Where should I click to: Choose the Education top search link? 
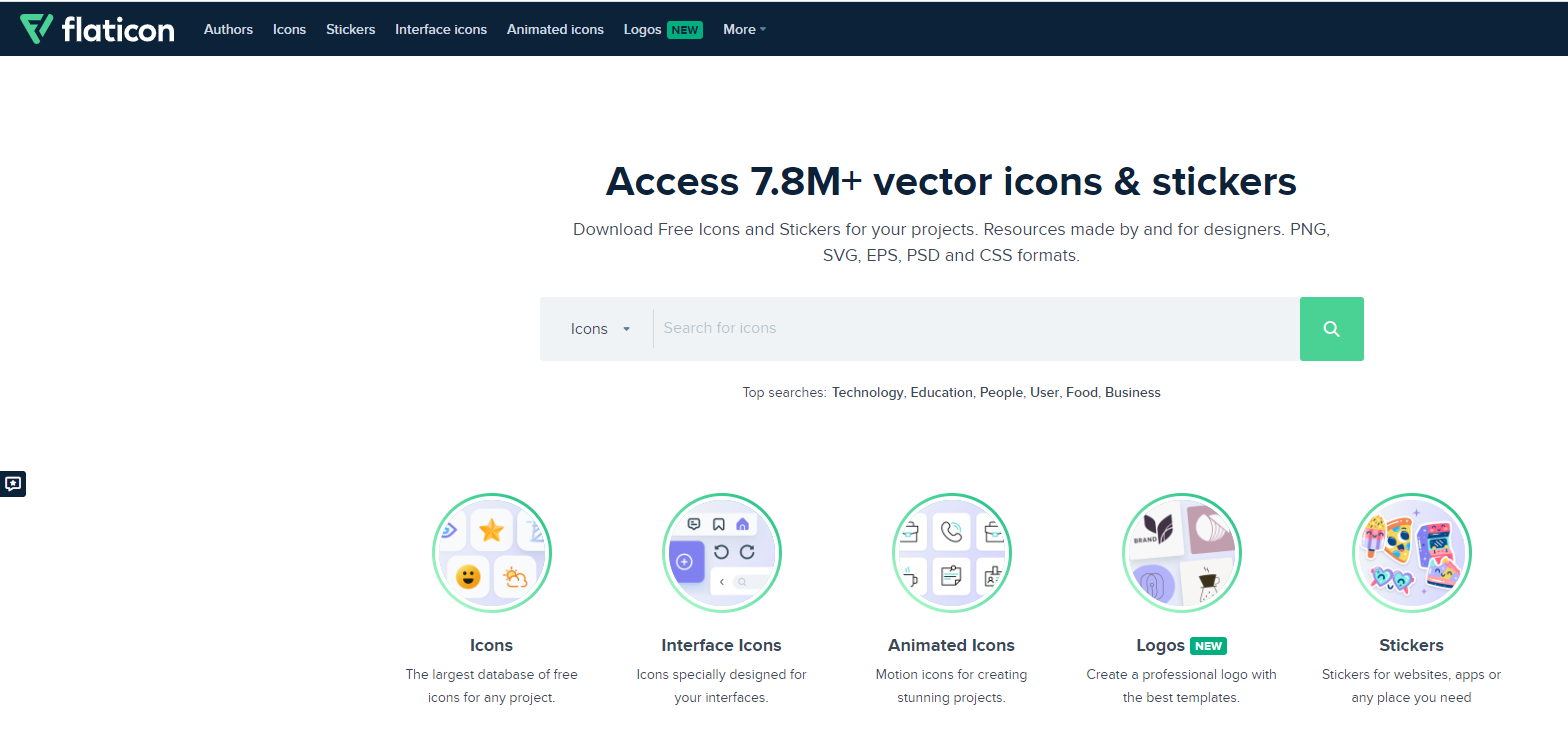tap(941, 393)
